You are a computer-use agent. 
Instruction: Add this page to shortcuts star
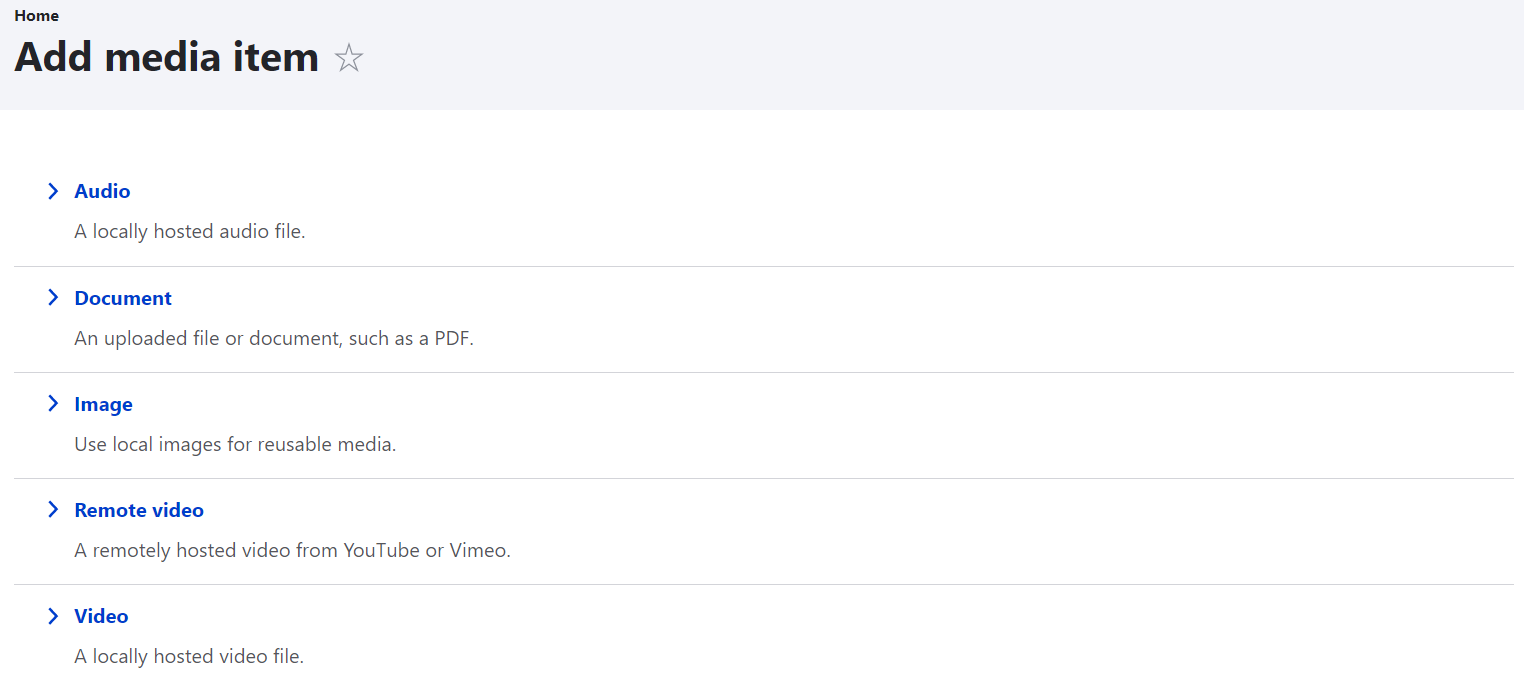coord(349,58)
